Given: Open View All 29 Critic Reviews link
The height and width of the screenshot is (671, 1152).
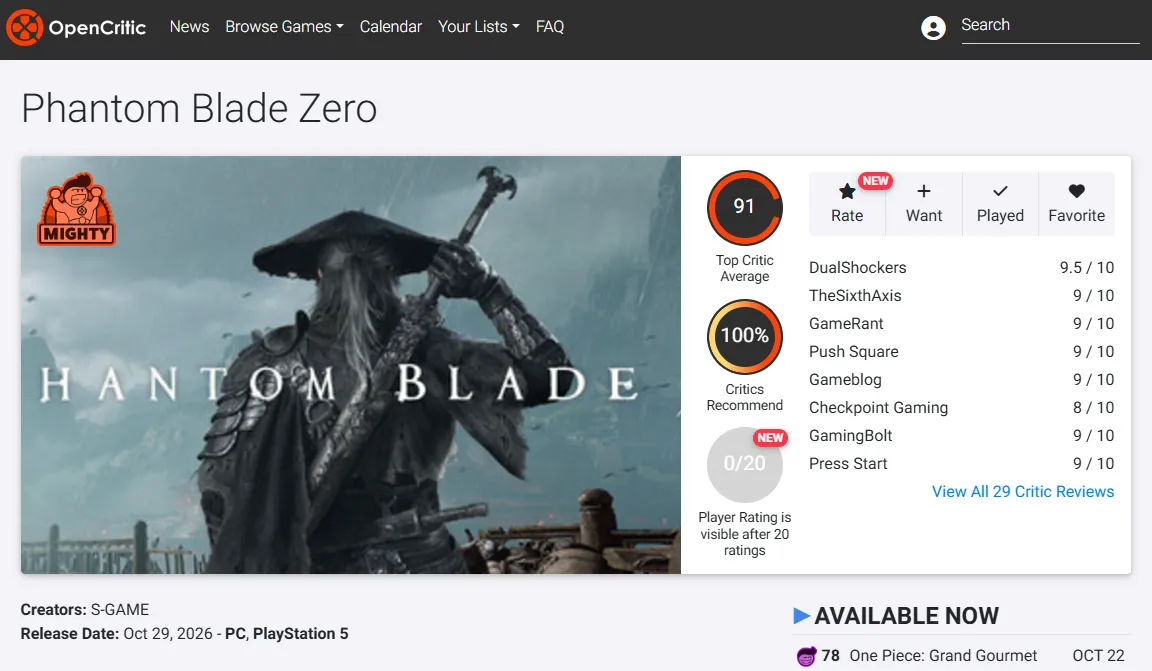Looking at the screenshot, I should (1023, 492).
